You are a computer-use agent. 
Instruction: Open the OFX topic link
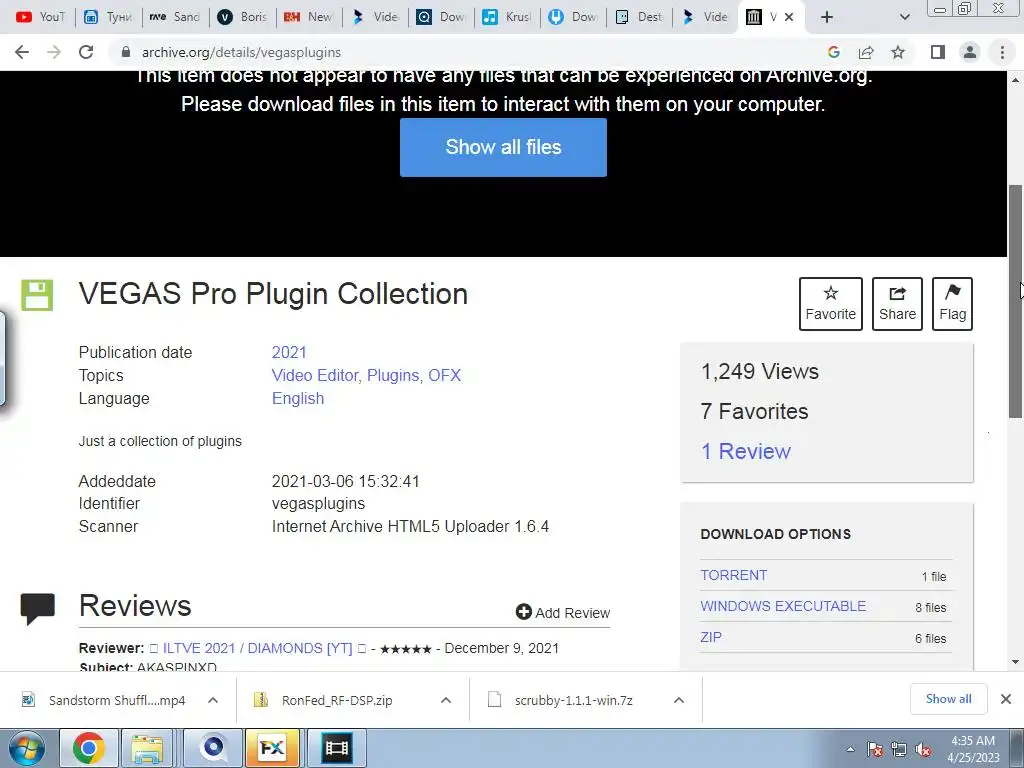point(445,376)
